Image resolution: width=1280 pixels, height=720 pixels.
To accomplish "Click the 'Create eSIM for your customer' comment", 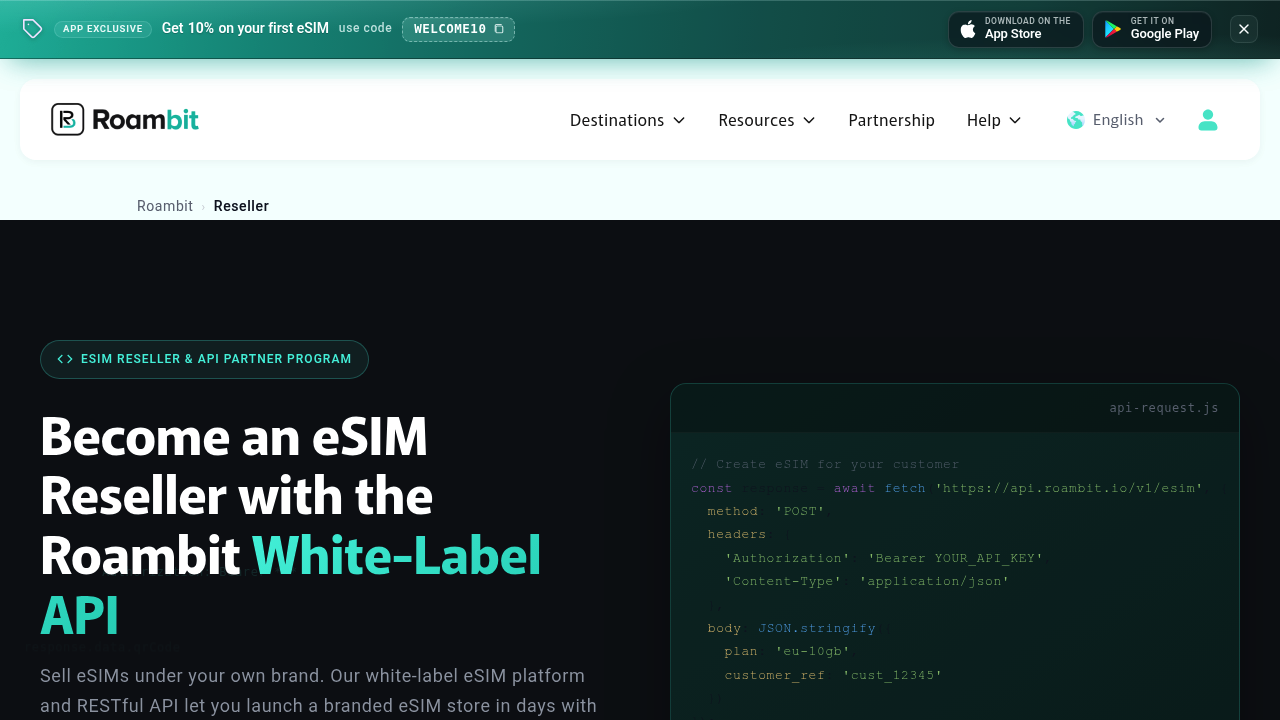I will pos(825,464).
